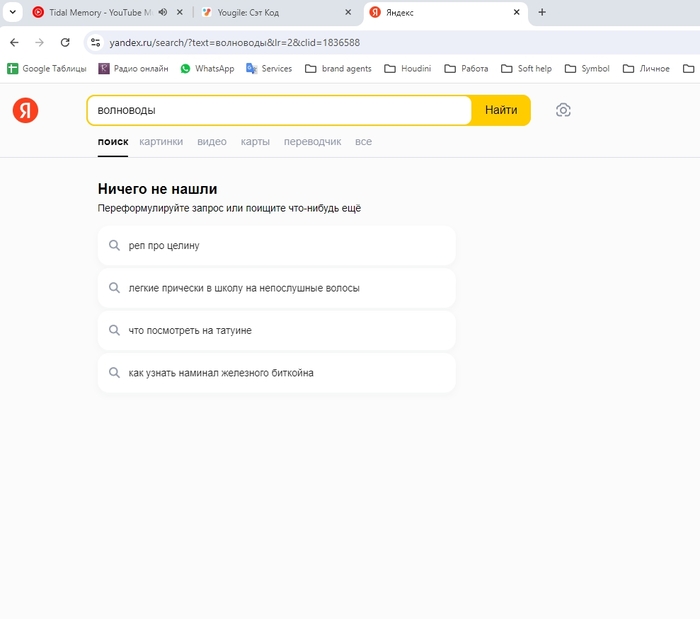Click the magnifier icon beside рэп про целину

coord(114,245)
